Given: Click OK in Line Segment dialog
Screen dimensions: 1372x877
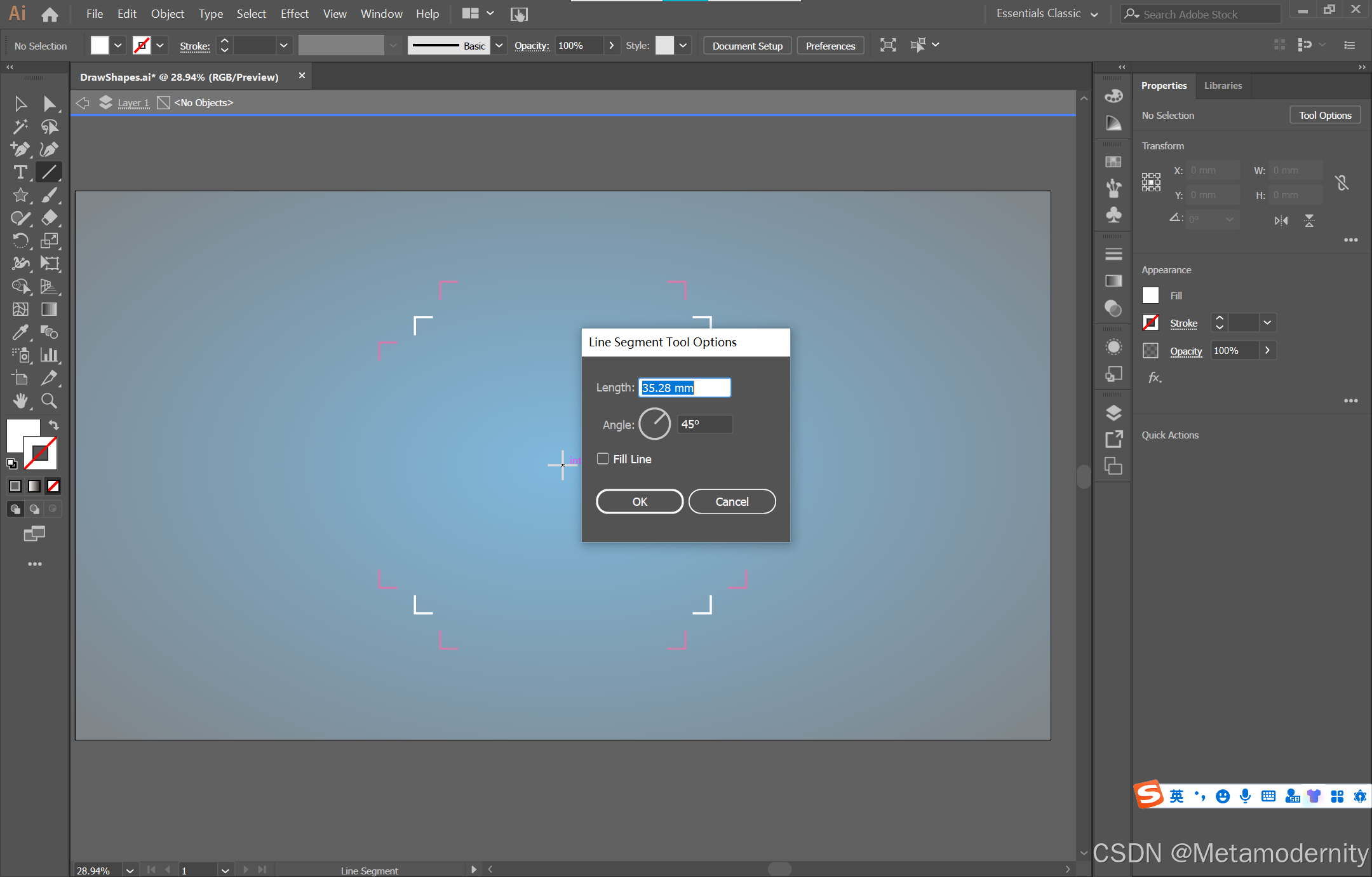Looking at the screenshot, I should coord(640,501).
